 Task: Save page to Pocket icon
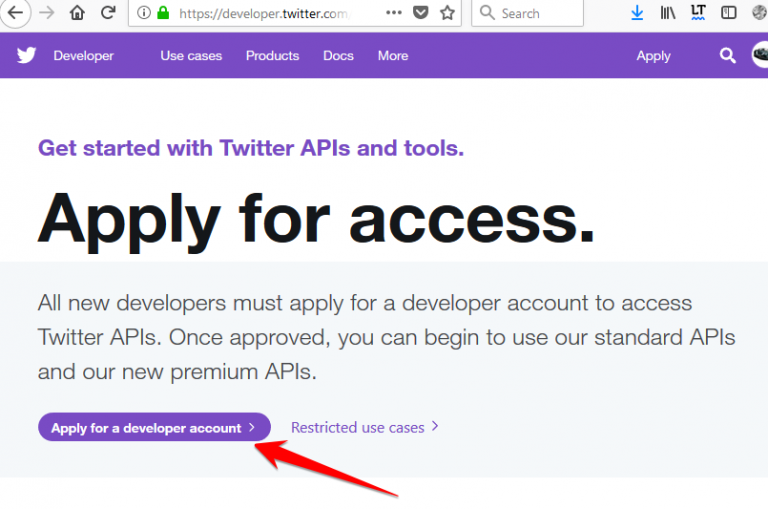pos(420,13)
